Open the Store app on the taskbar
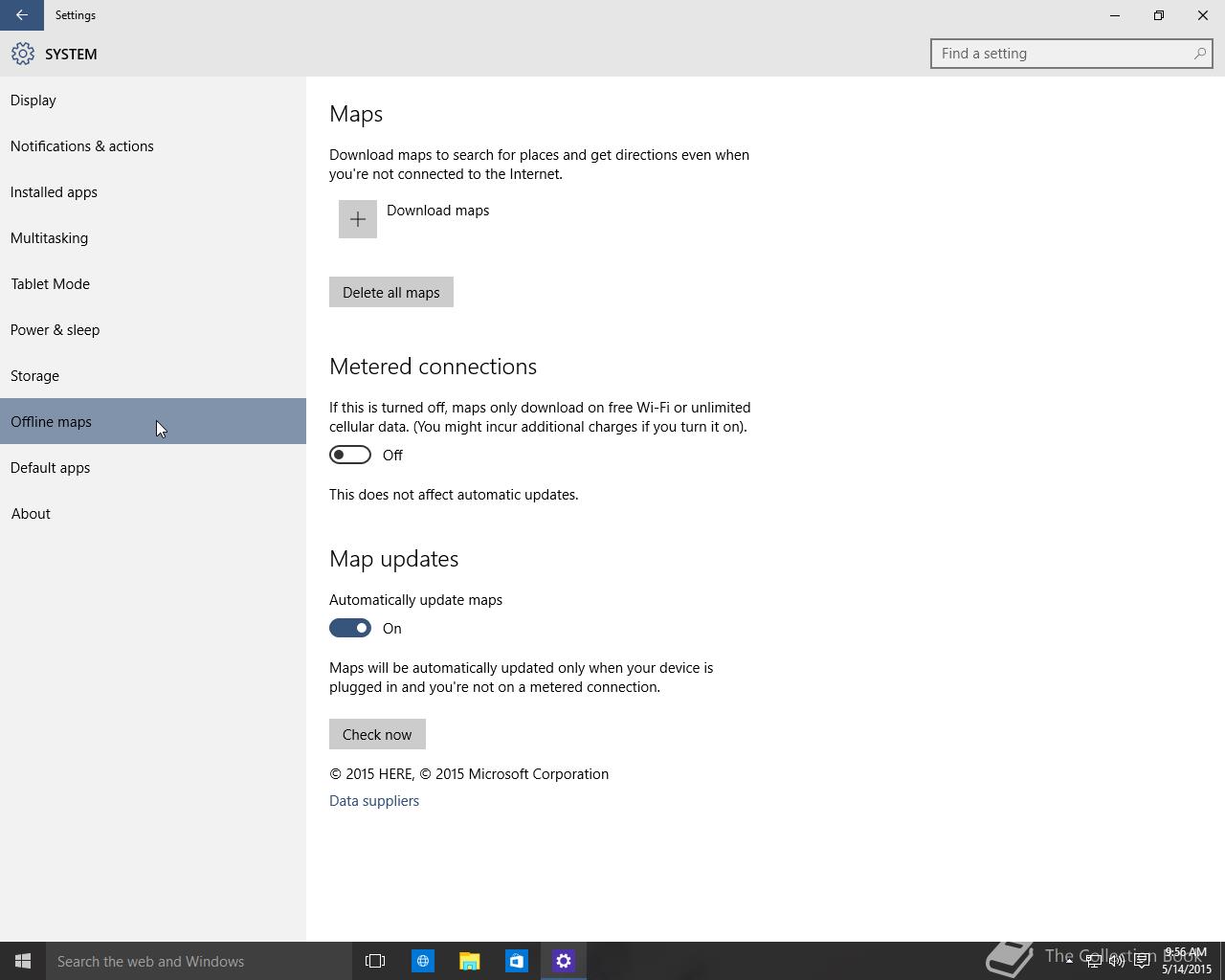The width and height of the screenshot is (1225, 980). (x=516, y=961)
